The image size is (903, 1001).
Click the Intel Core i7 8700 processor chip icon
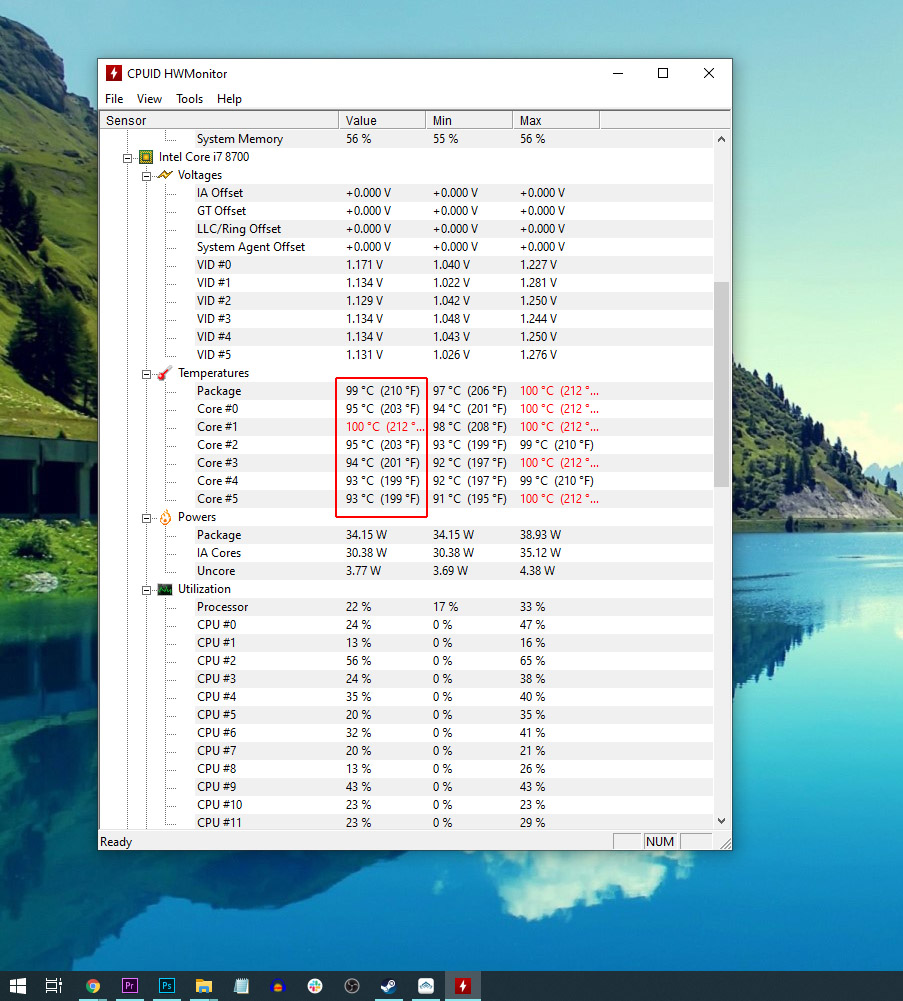point(146,157)
